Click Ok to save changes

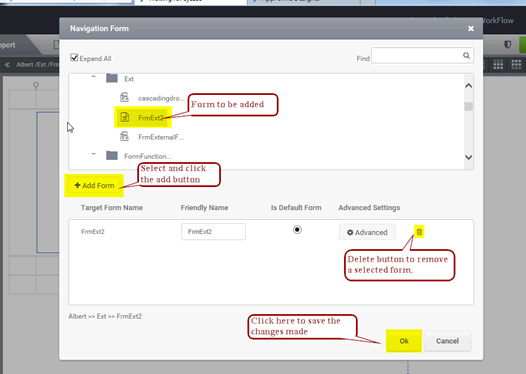point(404,341)
